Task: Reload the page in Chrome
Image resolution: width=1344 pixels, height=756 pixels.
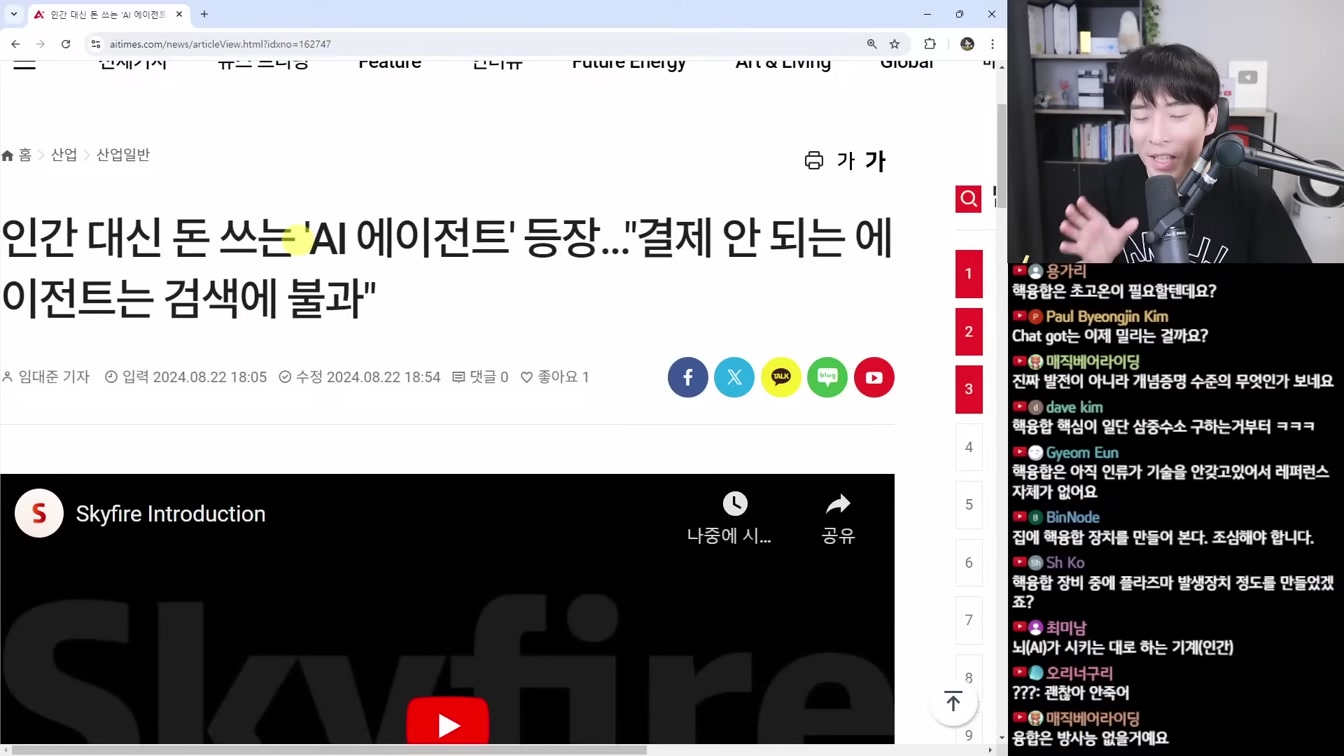Action: (x=66, y=44)
